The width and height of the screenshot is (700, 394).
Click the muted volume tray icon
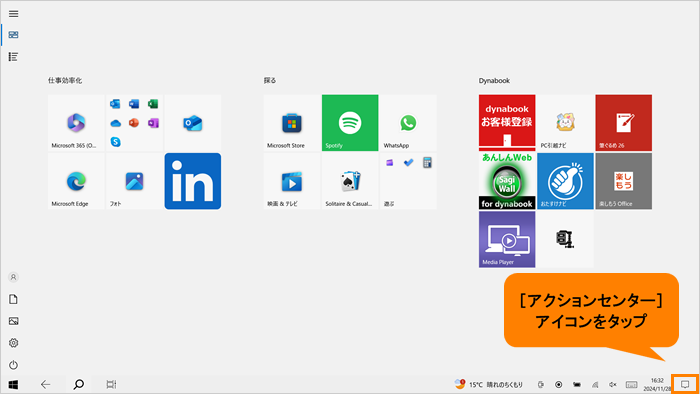tap(613, 384)
